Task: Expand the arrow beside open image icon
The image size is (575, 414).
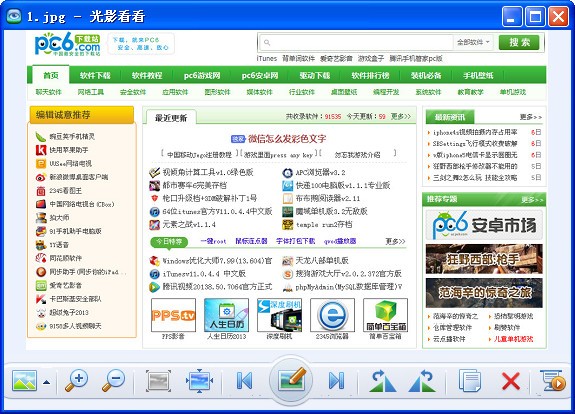Action: [x=46, y=382]
